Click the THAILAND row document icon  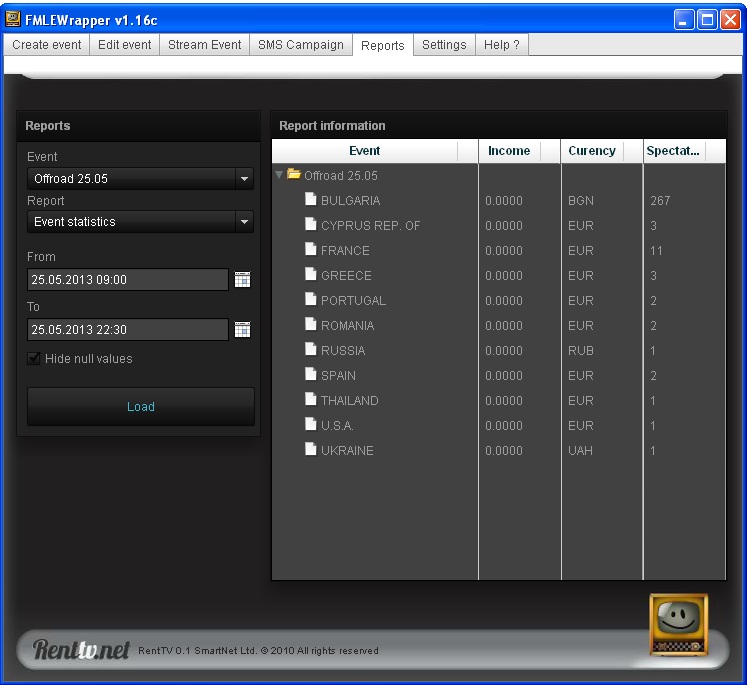point(311,399)
